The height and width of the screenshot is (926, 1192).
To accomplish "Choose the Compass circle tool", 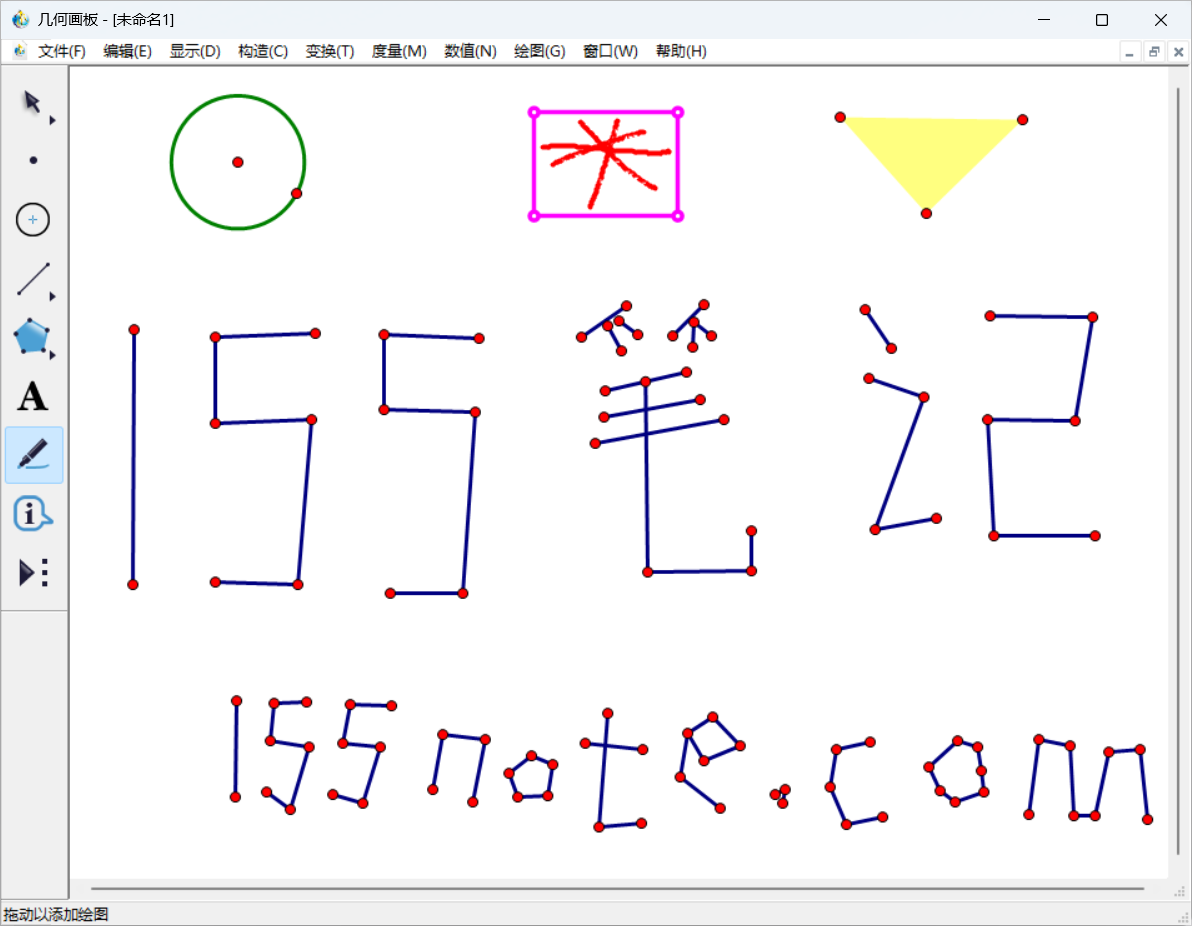I will [33, 219].
